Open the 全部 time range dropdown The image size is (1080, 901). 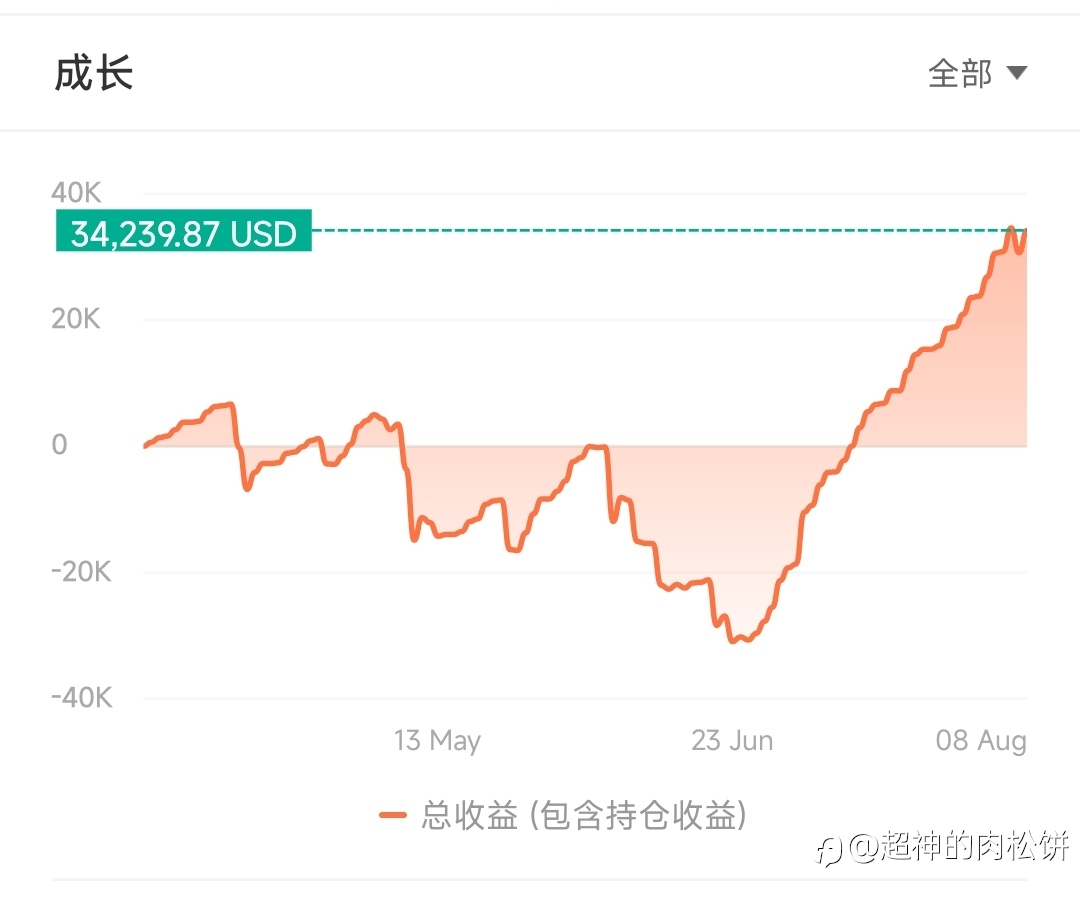pyautogui.click(x=977, y=73)
